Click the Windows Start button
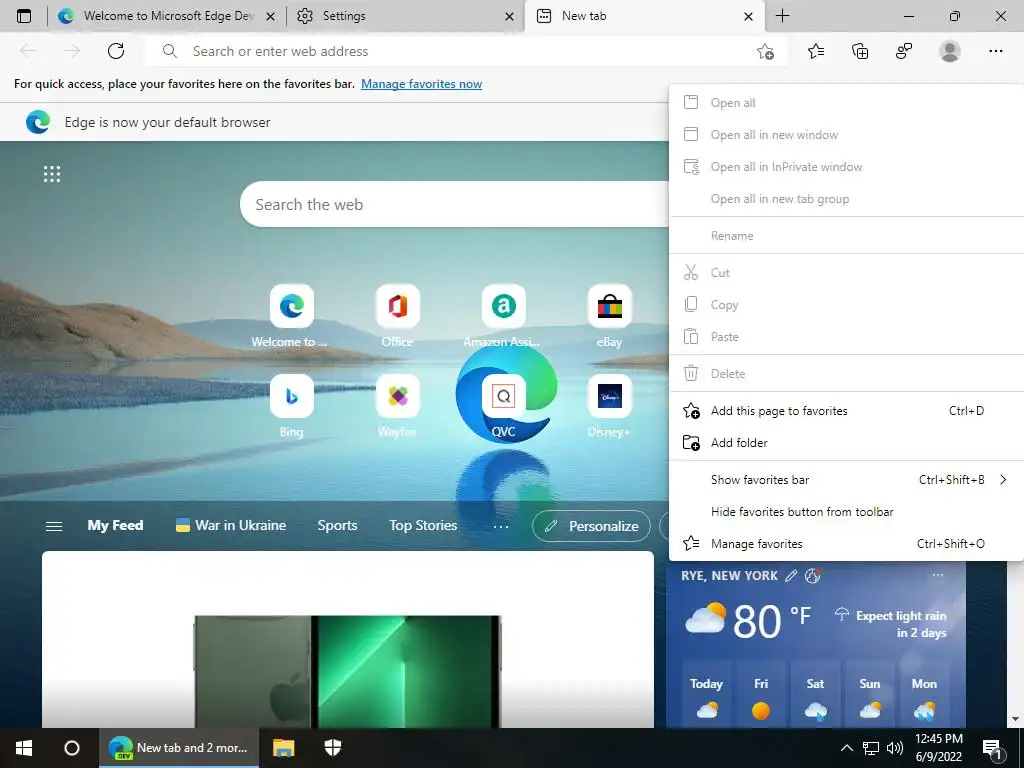 pyautogui.click(x=24, y=748)
